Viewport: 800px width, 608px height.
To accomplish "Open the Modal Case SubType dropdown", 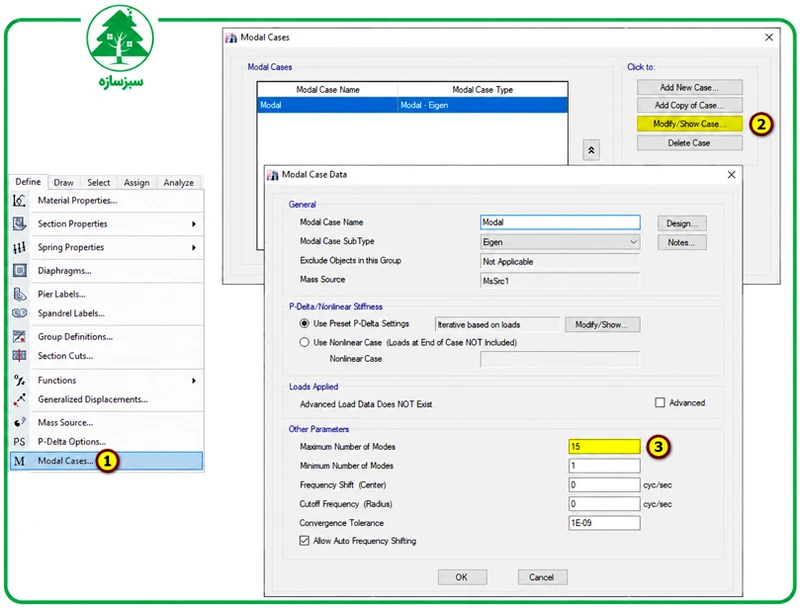I will pos(560,242).
